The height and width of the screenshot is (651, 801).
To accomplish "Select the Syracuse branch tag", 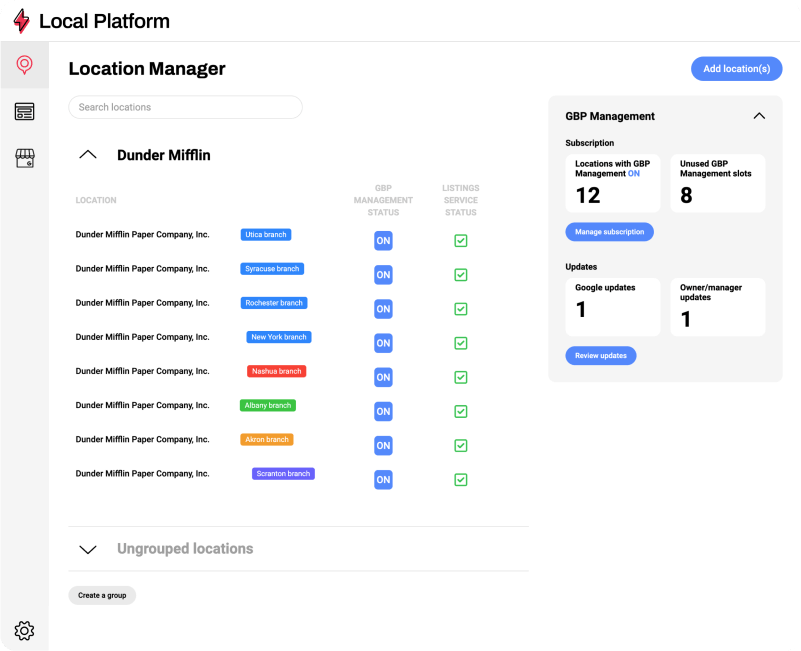I will [272, 269].
